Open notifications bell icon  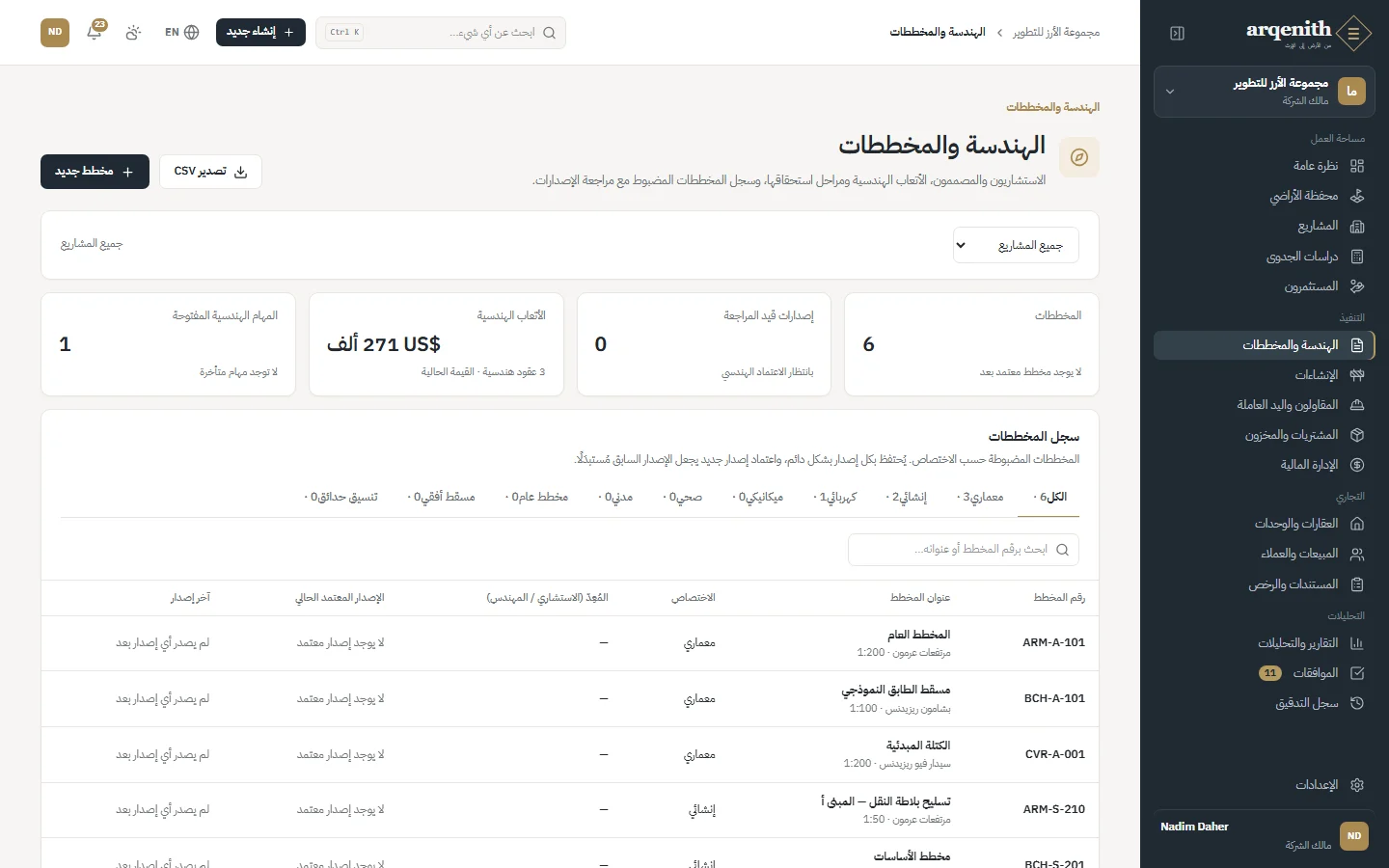(x=95, y=32)
